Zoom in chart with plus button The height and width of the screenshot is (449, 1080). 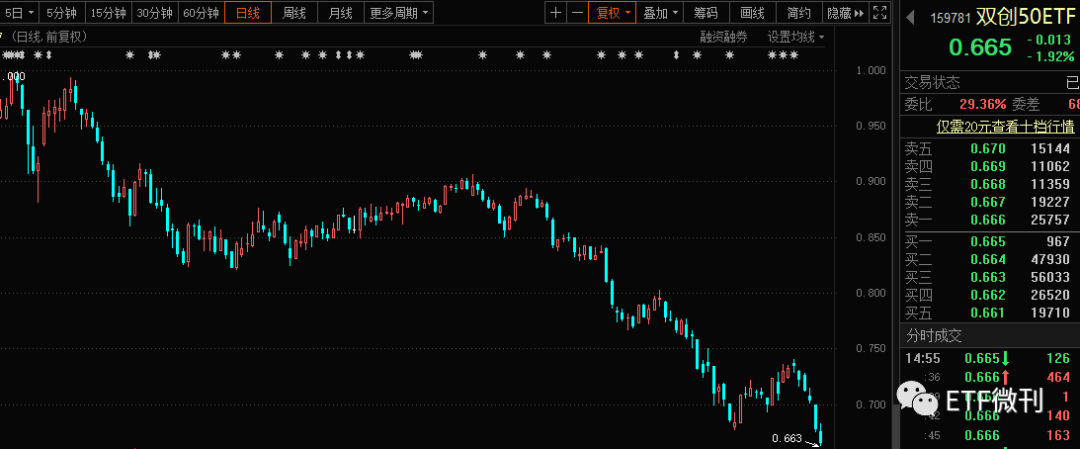[557, 13]
